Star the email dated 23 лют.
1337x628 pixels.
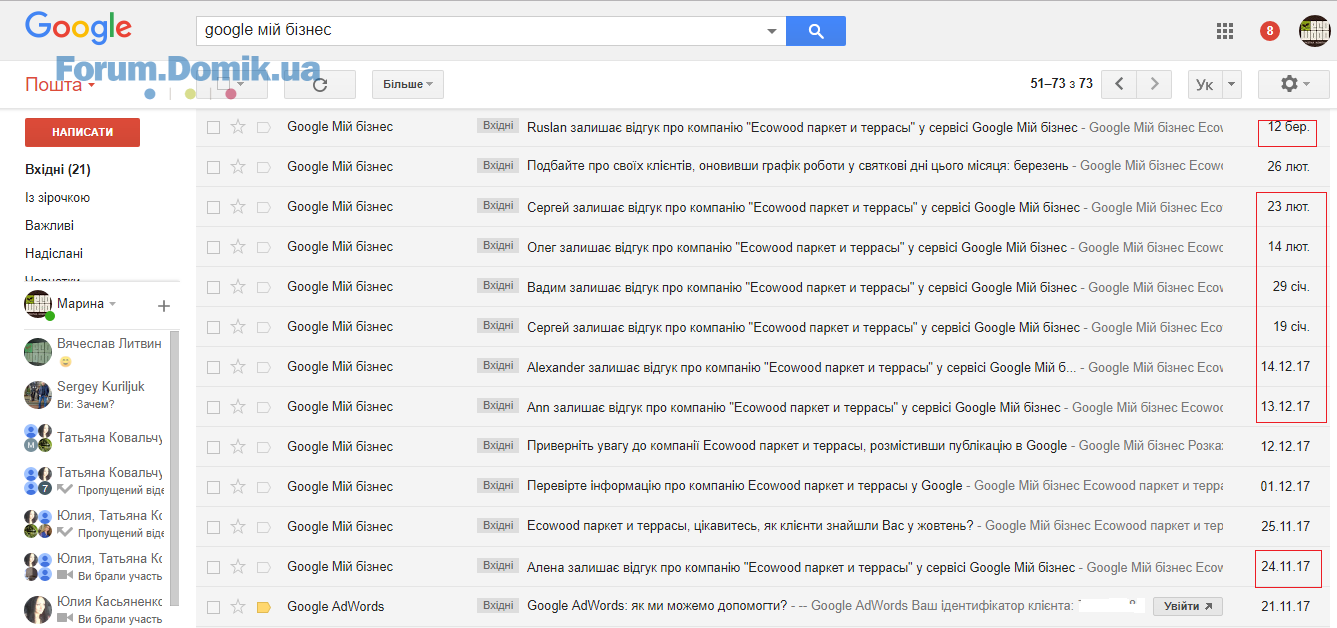238,207
